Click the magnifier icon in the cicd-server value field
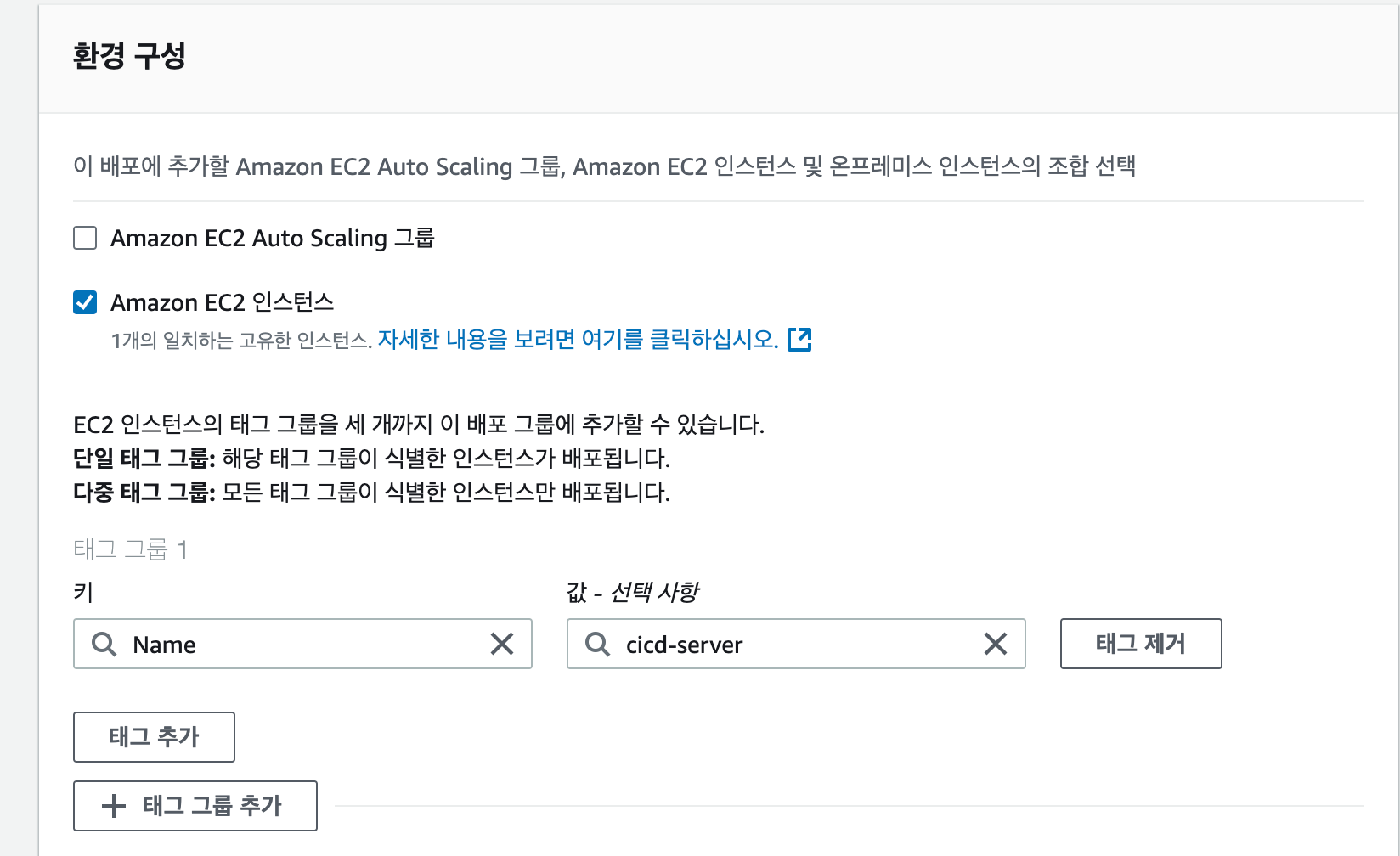The height and width of the screenshot is (856, 1400). point(597,645)
